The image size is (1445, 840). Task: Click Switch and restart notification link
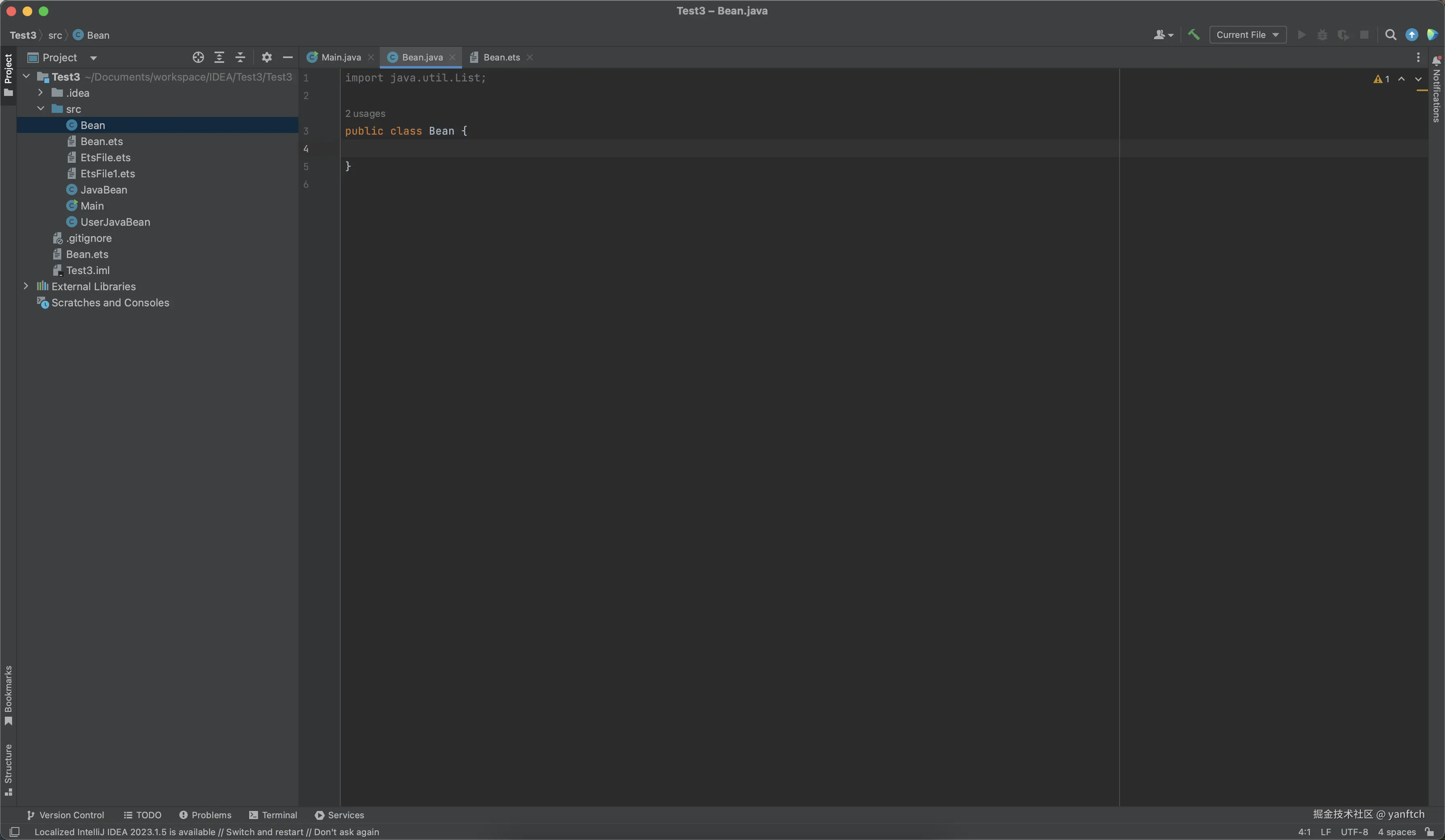[x=264, y=832]
